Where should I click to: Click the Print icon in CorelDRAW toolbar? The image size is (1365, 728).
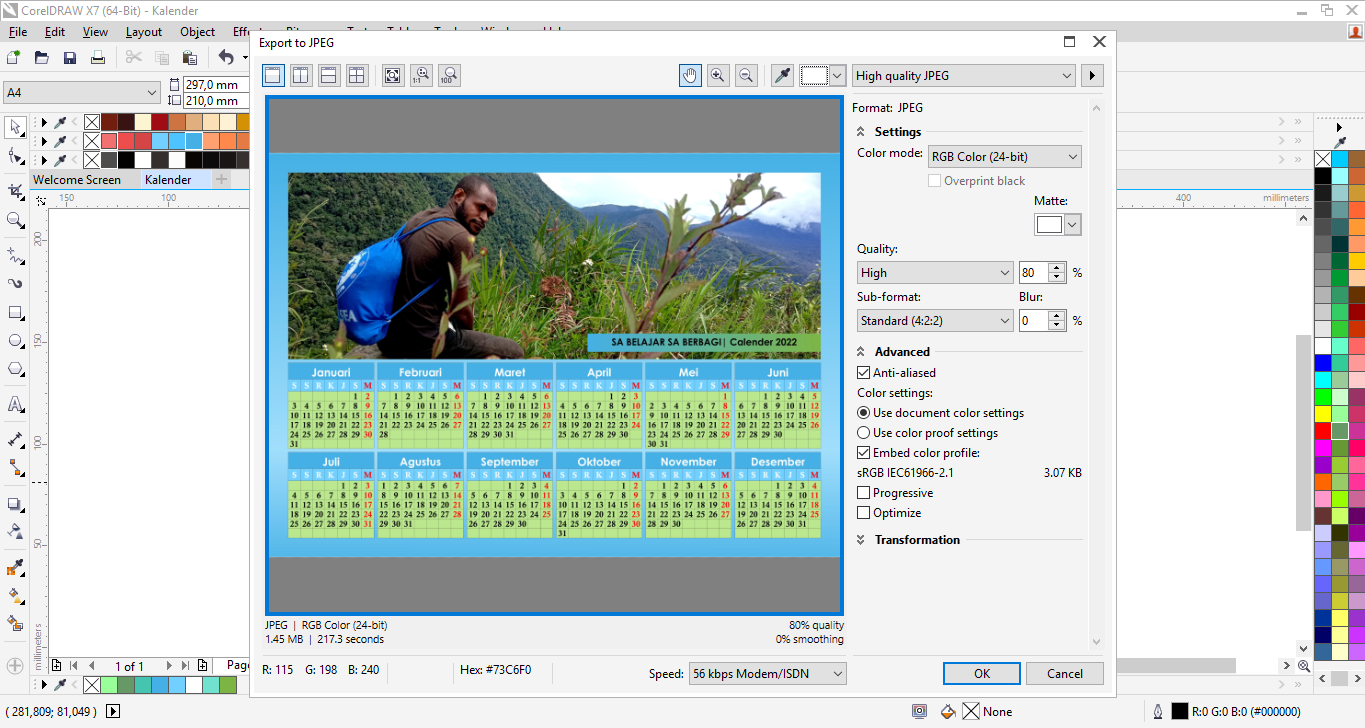tap(98, 58)
